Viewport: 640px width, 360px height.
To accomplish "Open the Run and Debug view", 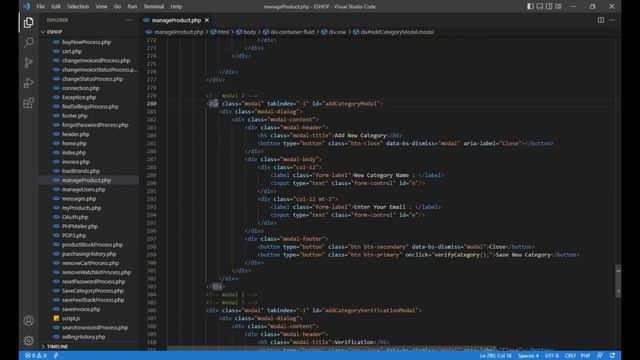I will (29, 83).
